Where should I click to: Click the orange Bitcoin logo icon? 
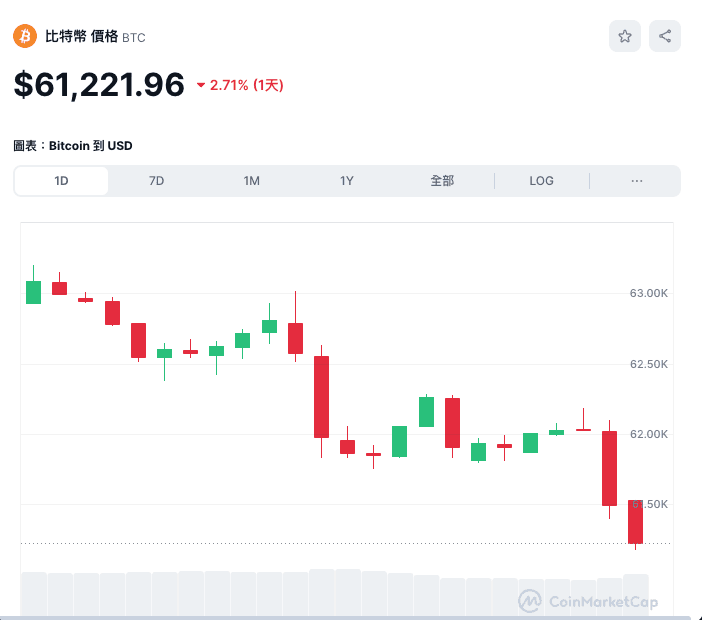point(24,36)
